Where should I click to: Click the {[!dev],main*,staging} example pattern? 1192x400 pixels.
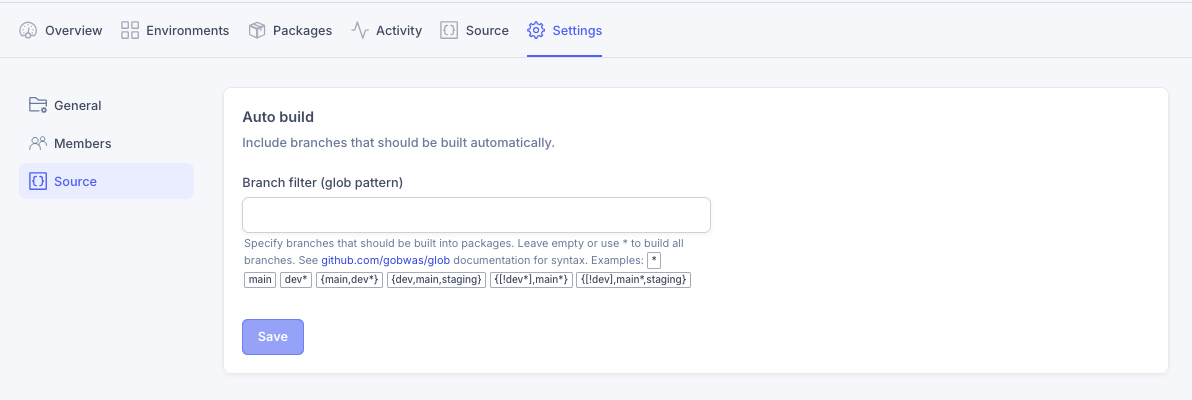click(633, 280)
